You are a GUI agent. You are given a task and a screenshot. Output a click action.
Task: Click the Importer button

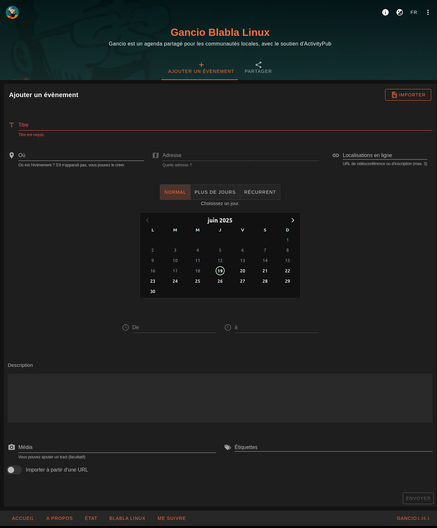pyautogui.click(x=408, y=95)
